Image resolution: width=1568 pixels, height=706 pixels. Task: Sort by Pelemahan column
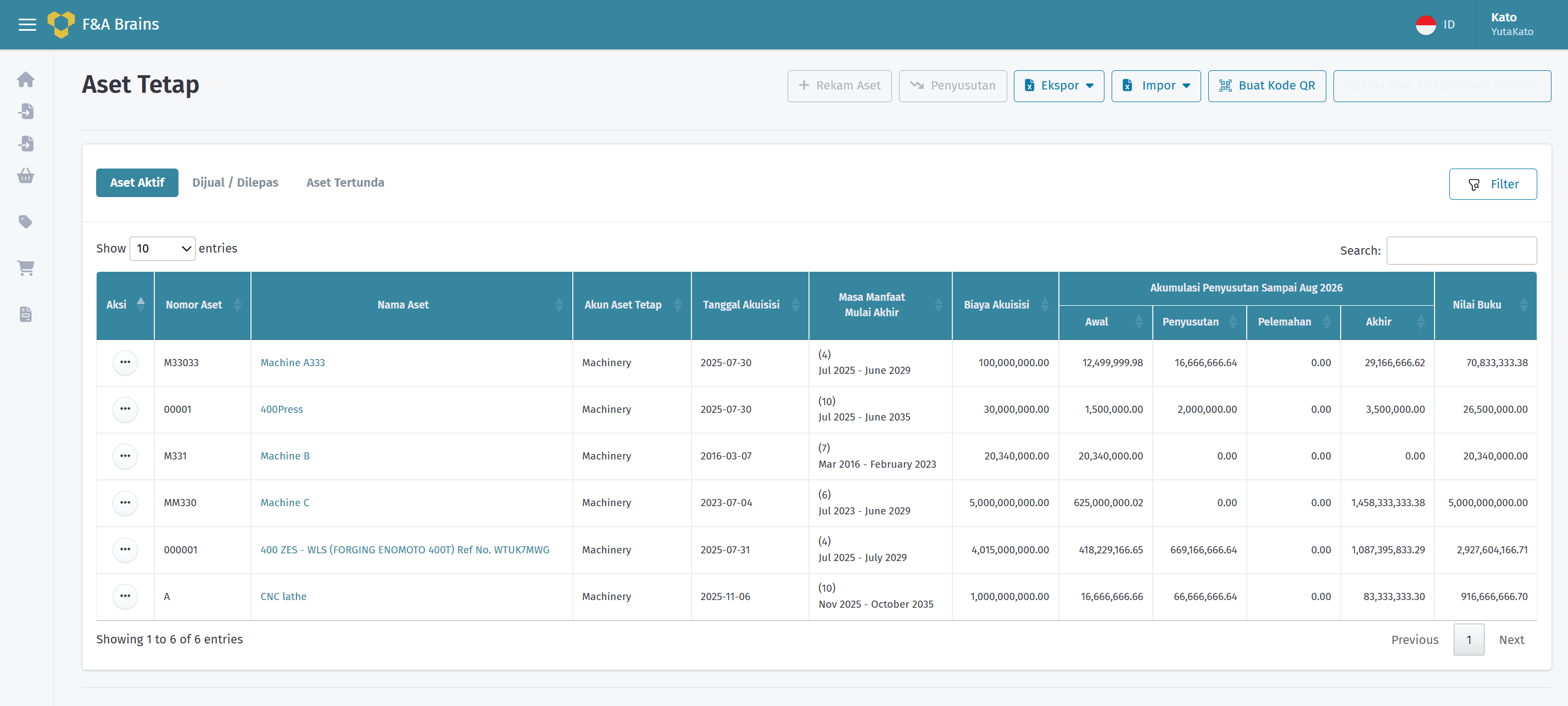[1293, 322]
